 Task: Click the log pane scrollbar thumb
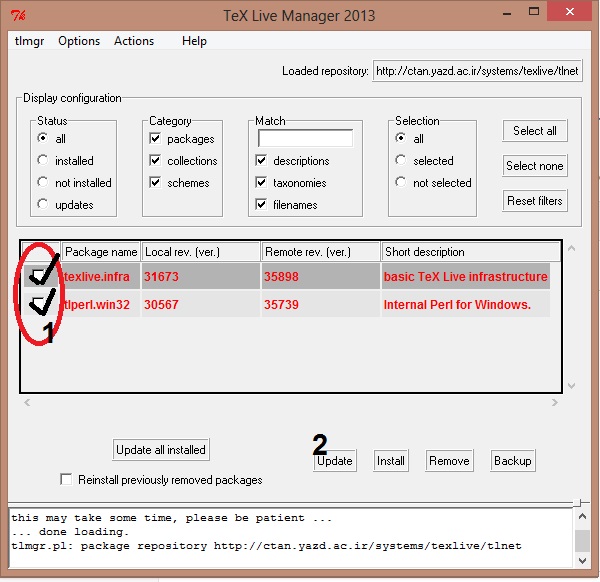[582, 541]
